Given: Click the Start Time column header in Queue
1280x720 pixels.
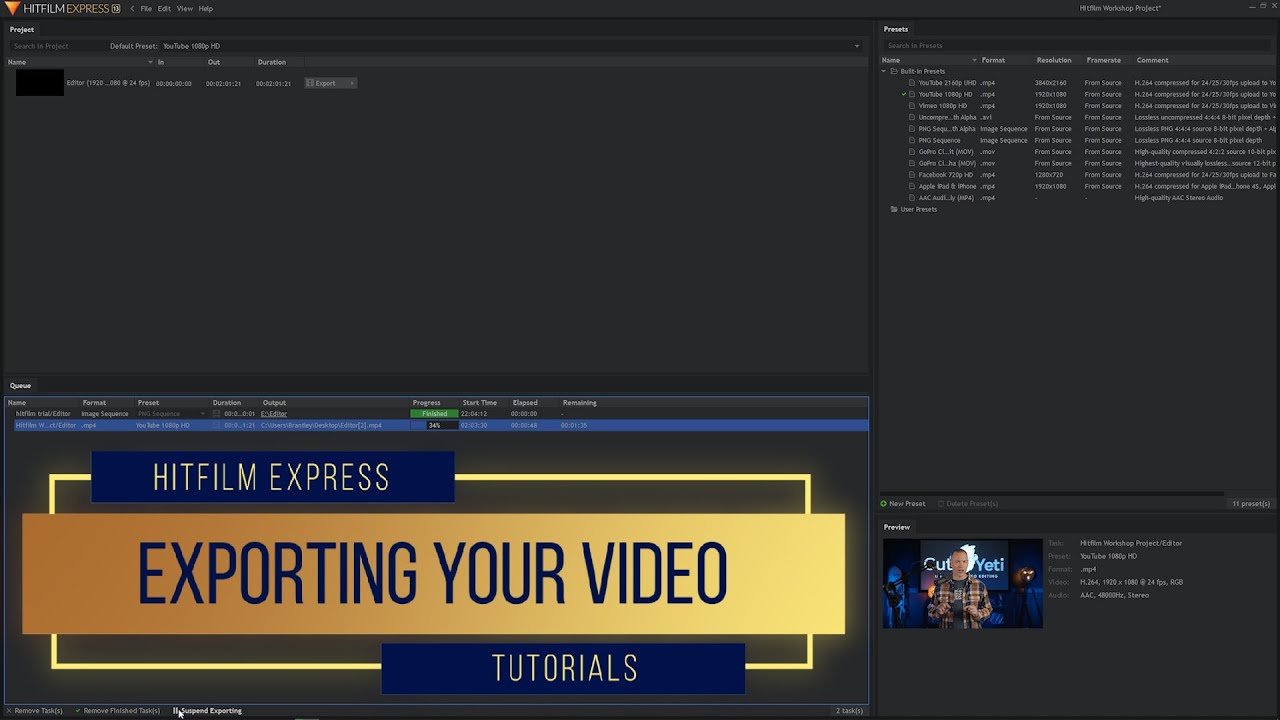Looking at the screenshot, I should coord(479,403).
